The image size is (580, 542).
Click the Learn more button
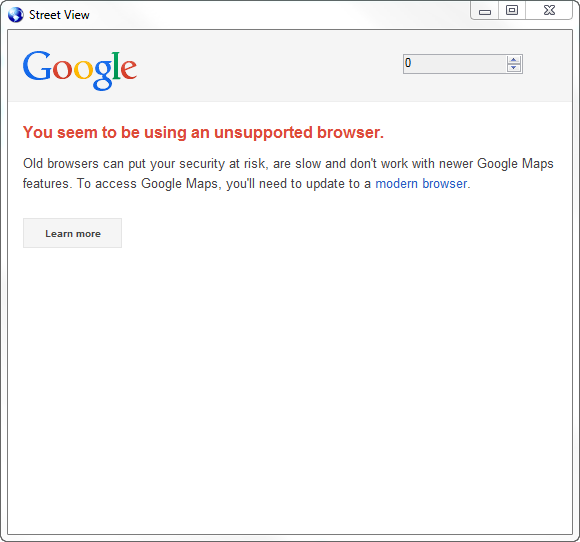(x=72, y=233)
